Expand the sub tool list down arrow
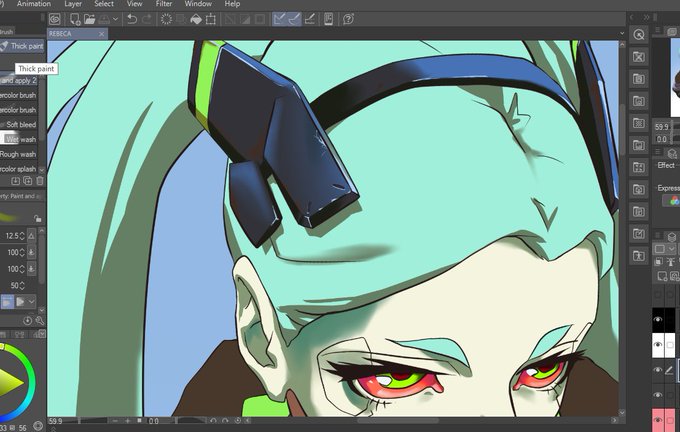680x432 pixels. coord(42,170)
